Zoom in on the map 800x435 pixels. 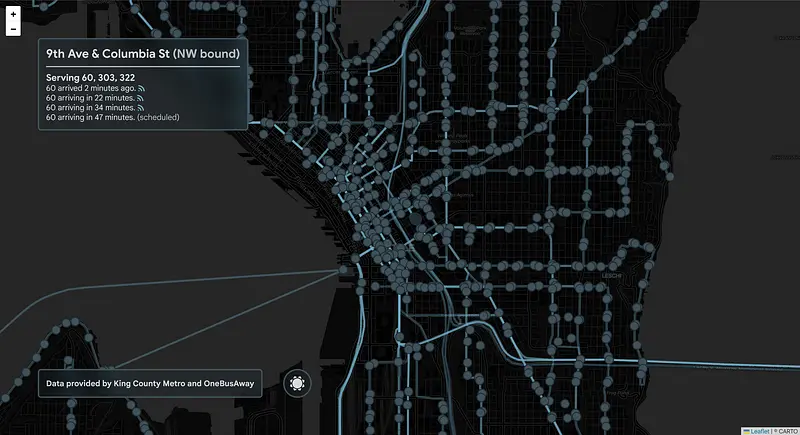coord(13,15)
